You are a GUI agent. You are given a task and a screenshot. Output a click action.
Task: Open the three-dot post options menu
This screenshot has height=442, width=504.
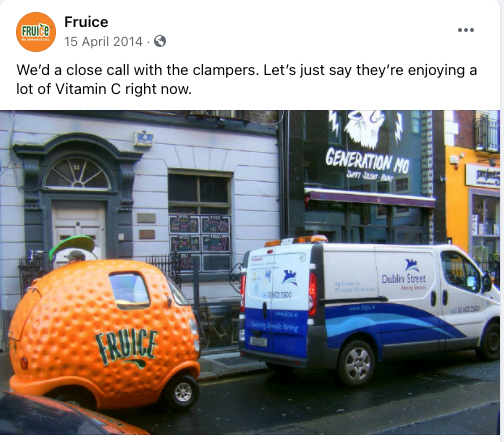point(466,30)
